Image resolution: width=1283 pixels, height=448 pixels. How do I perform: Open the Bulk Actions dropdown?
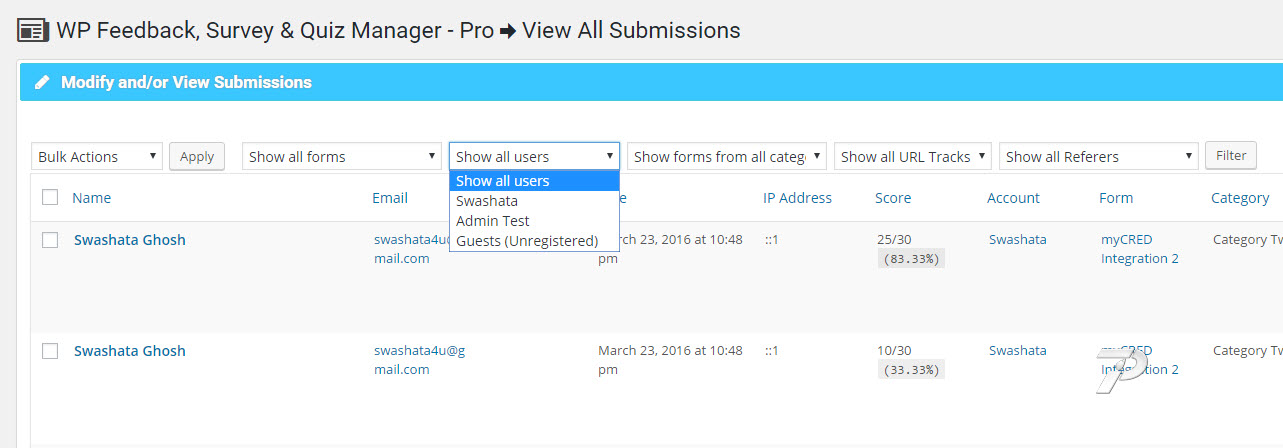pos(97,157)
